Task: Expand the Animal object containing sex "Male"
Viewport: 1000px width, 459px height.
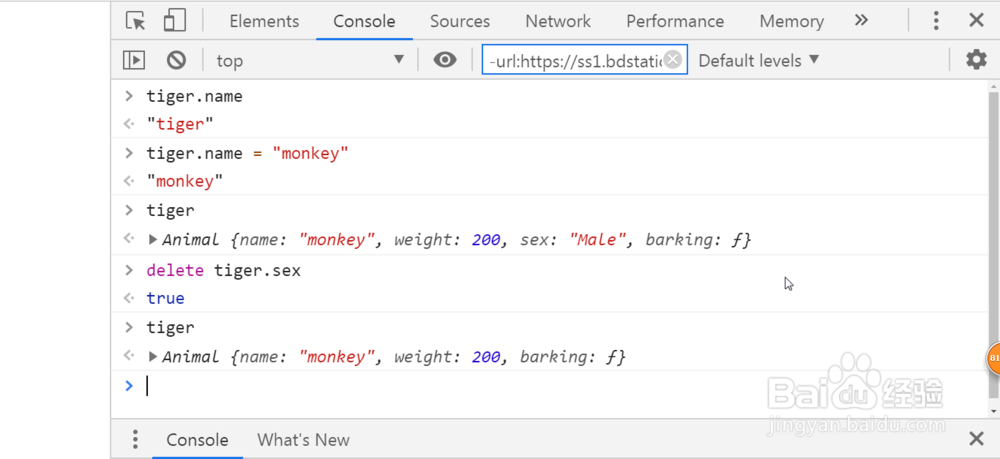Action: point(153,240)
